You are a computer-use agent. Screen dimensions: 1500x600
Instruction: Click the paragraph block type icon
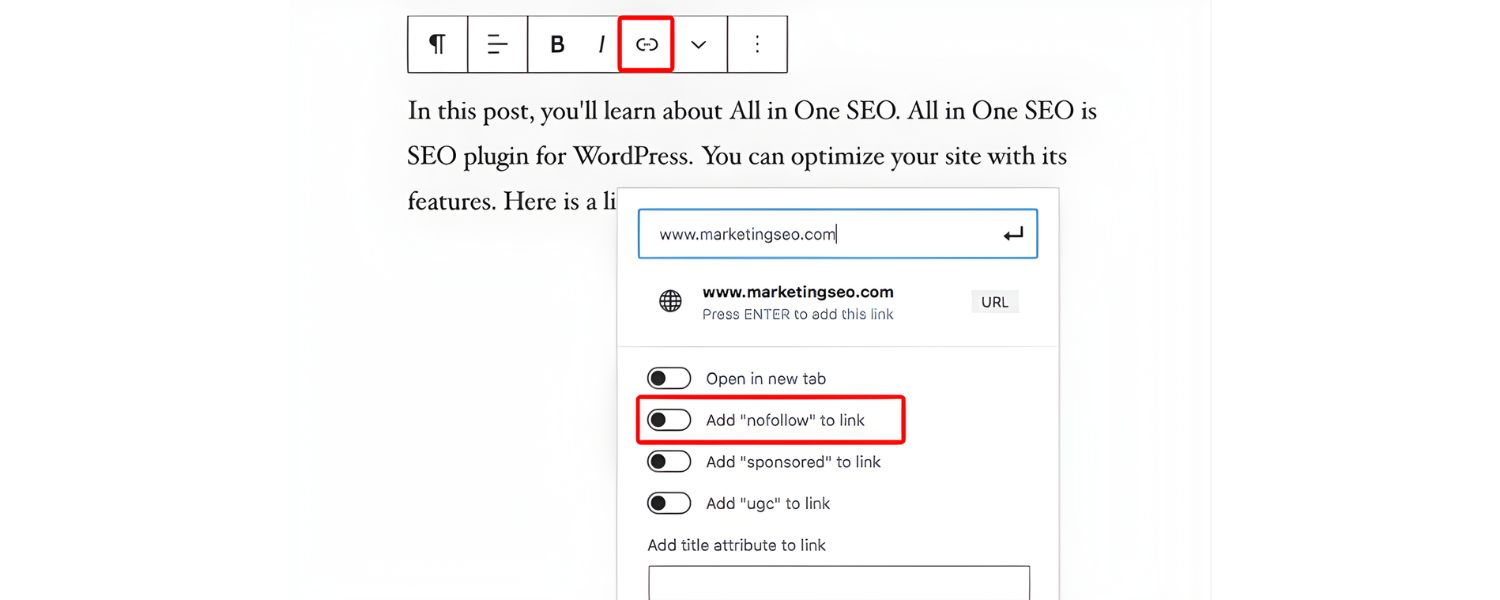437,44
